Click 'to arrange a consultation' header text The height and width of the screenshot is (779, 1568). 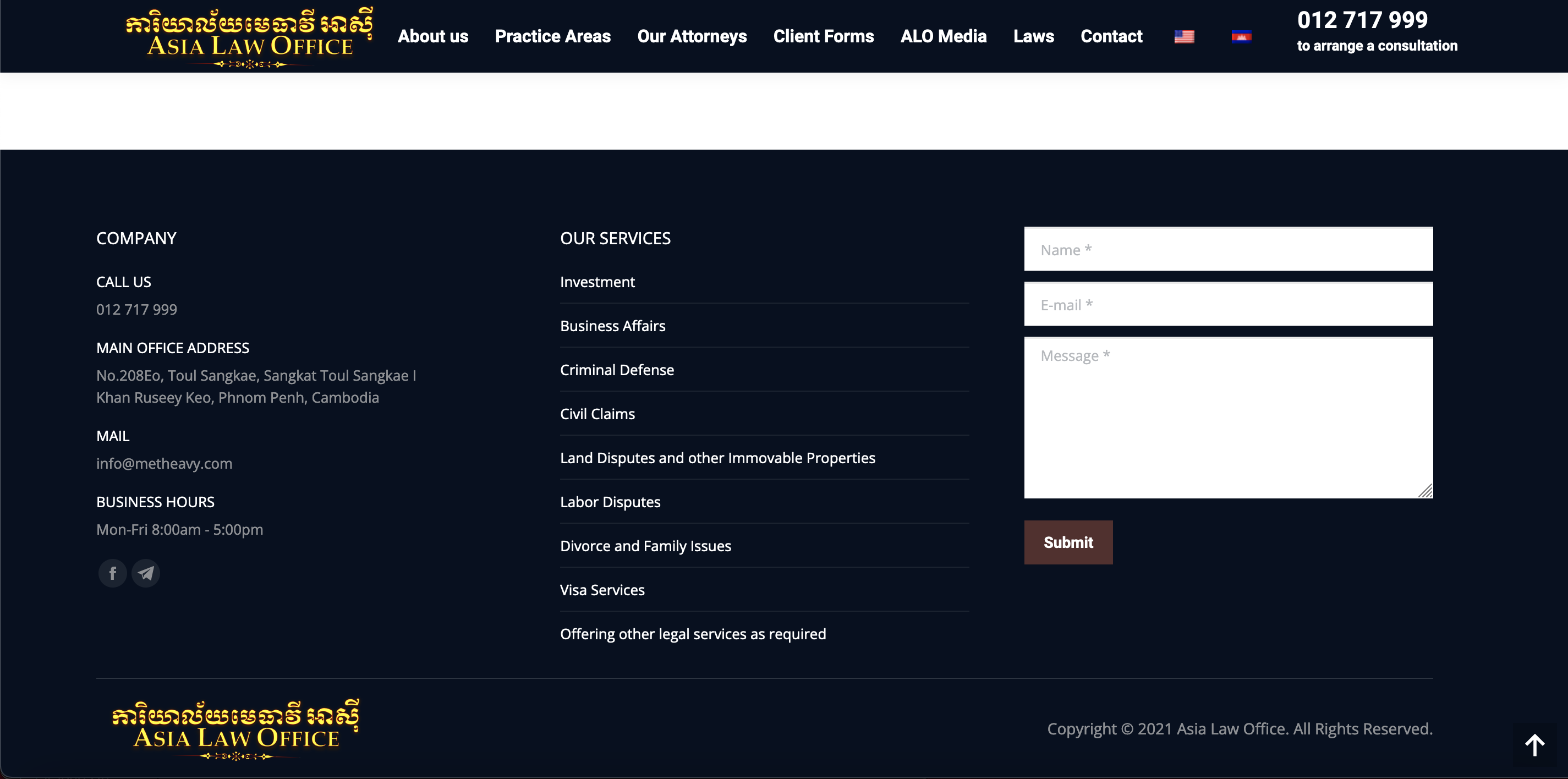click(x=1377, y=46)
